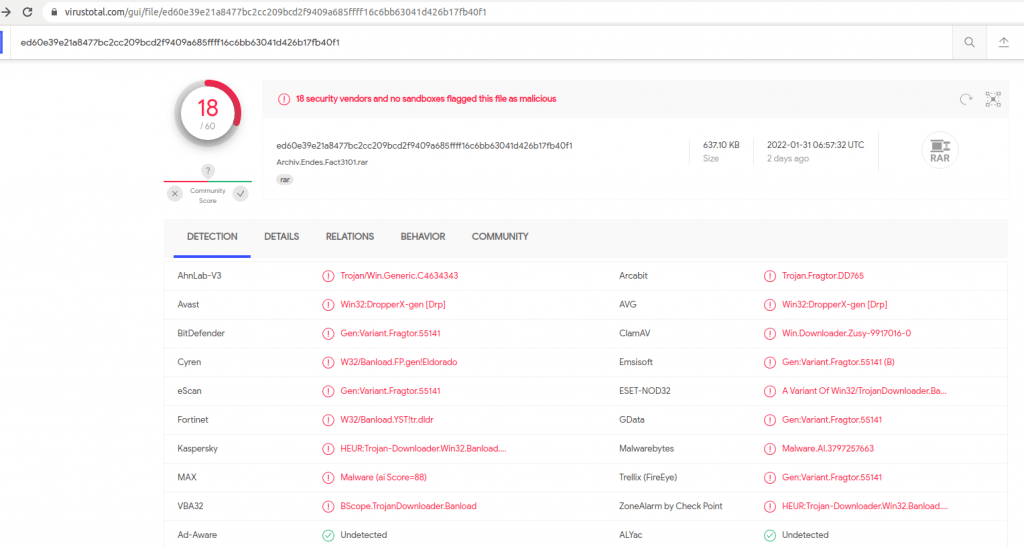Click the file name Archiv.Endes.Fact3101.rar
The image size is (1024, 548).
pyautogui.click(x=322, y=162)
